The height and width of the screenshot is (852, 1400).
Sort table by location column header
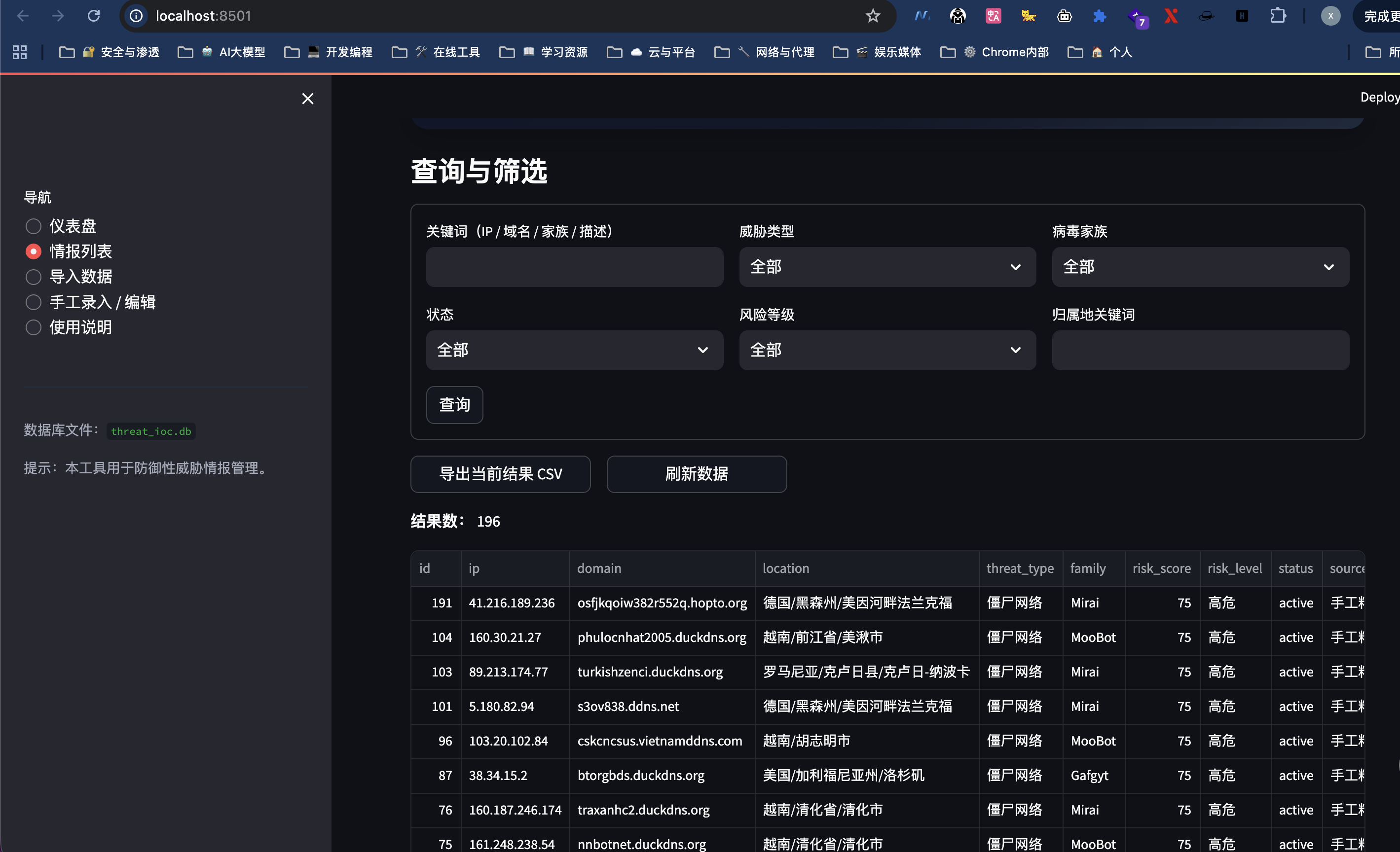(x=866, y=568)
